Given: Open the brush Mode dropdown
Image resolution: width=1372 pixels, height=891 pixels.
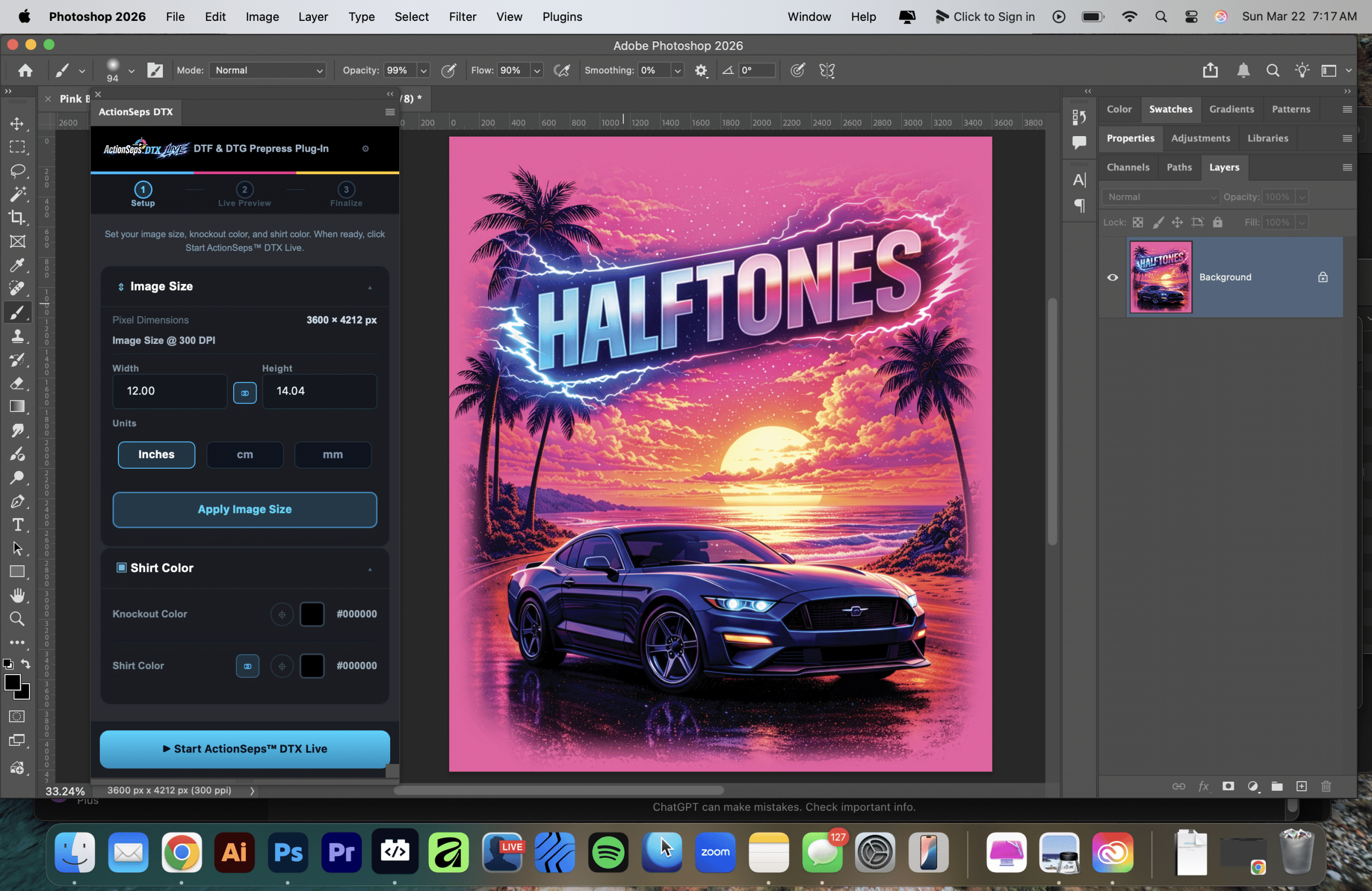Looking at the screenshot, I should tap(268, 70).
